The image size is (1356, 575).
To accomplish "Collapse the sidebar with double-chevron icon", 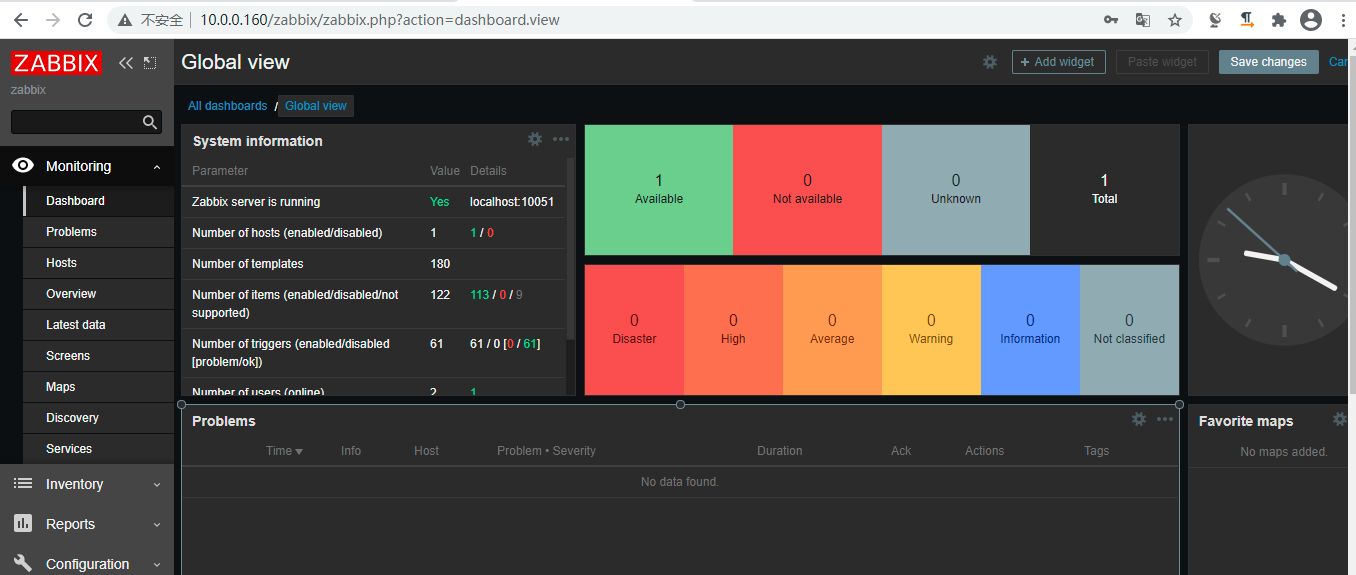I will [126, 63].
